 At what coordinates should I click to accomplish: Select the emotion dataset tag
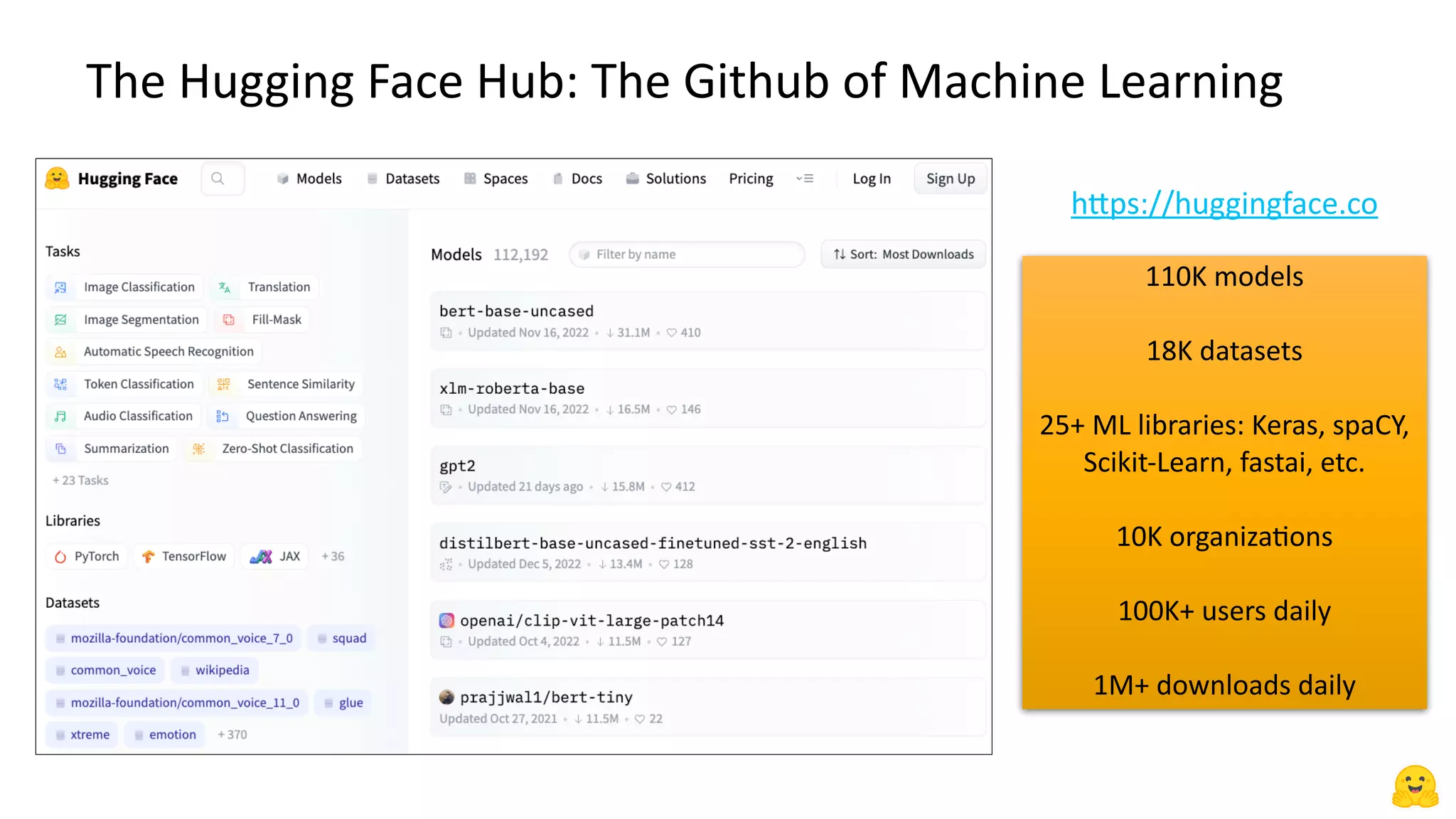click(x=166, y=735)
